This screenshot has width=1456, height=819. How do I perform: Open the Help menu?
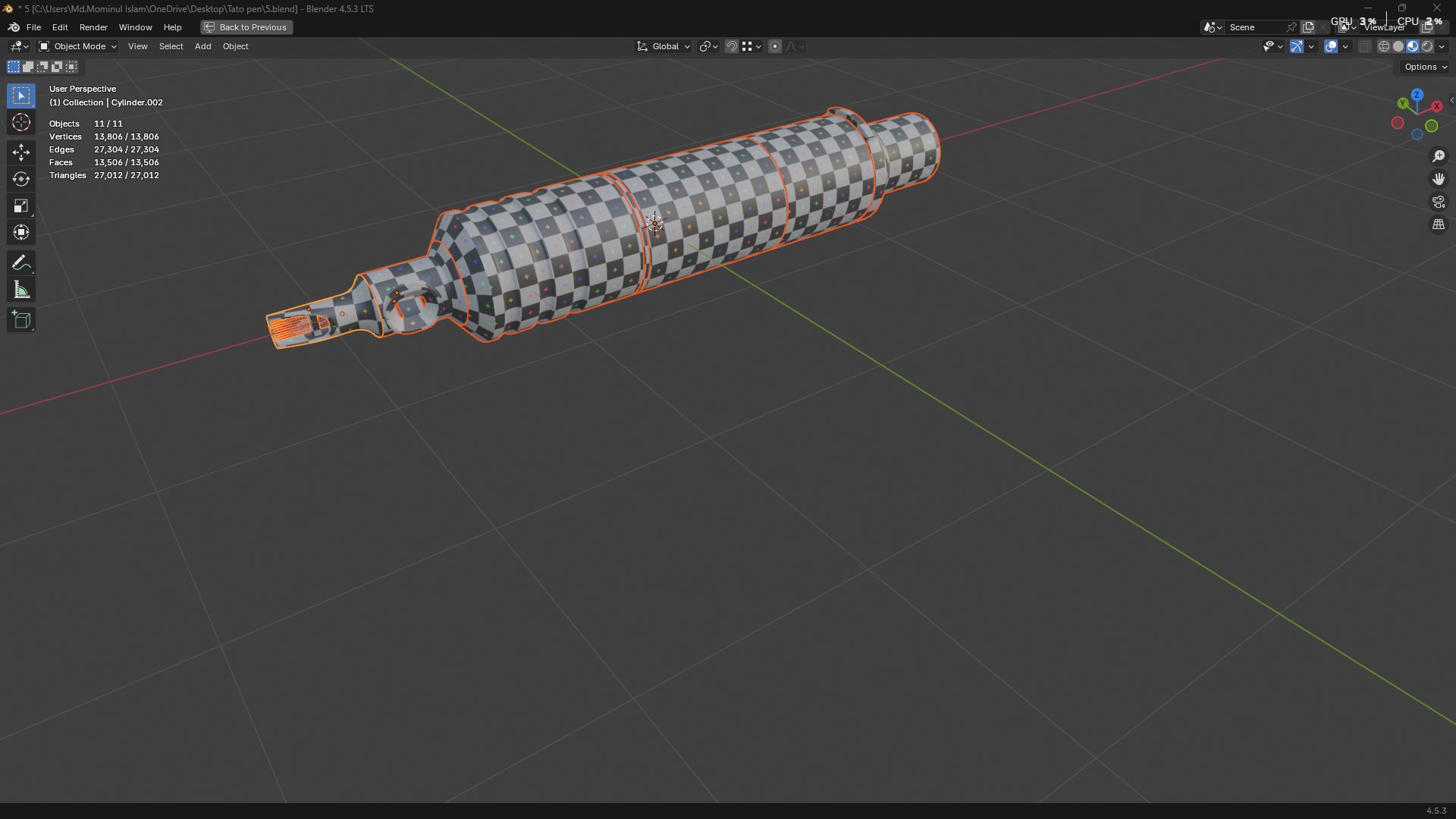(x=173, y=27)
